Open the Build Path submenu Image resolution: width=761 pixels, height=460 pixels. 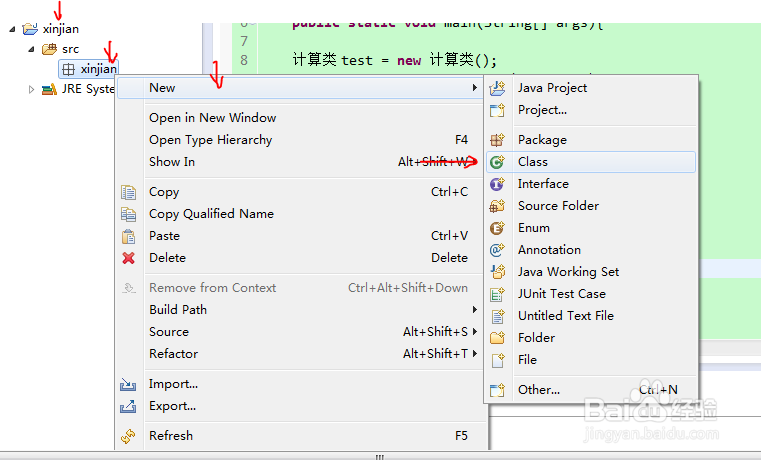coord(178,310)
